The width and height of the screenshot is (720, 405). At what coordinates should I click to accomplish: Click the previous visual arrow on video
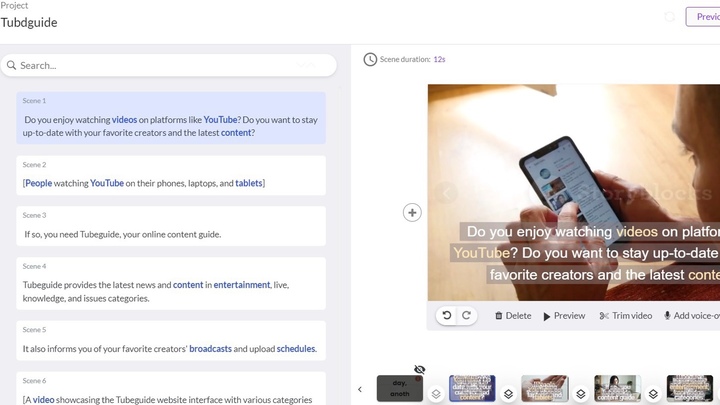coord(447,193)
